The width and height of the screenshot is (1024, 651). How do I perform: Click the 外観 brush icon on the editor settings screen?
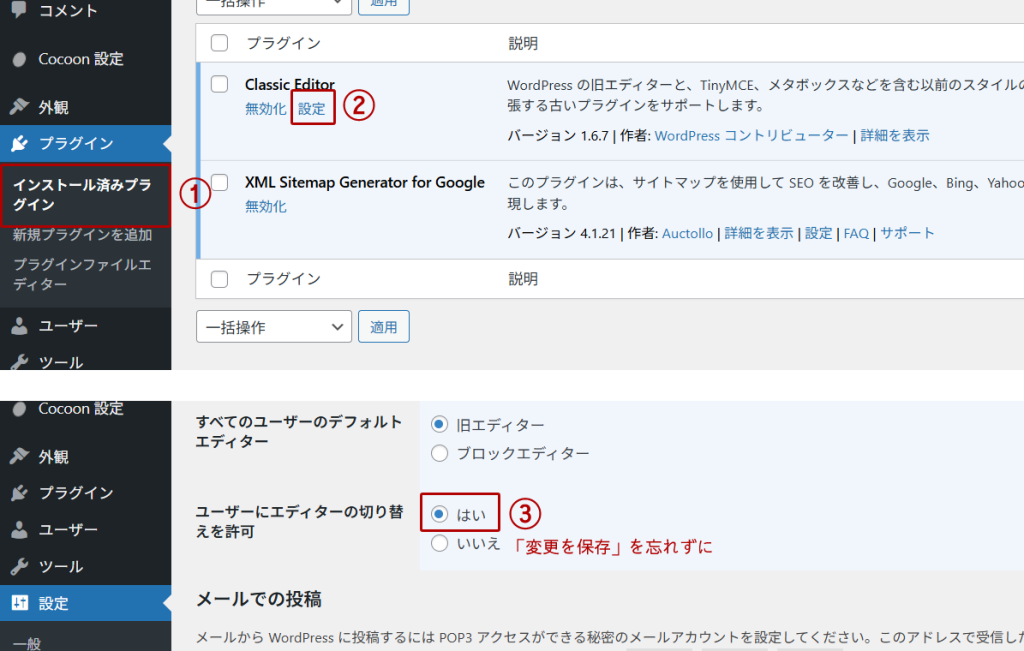pos(20,456)
